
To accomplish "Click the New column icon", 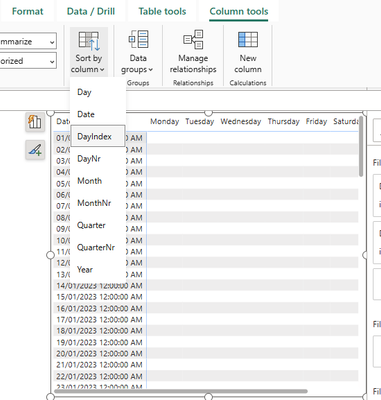I will click(248, 40).
